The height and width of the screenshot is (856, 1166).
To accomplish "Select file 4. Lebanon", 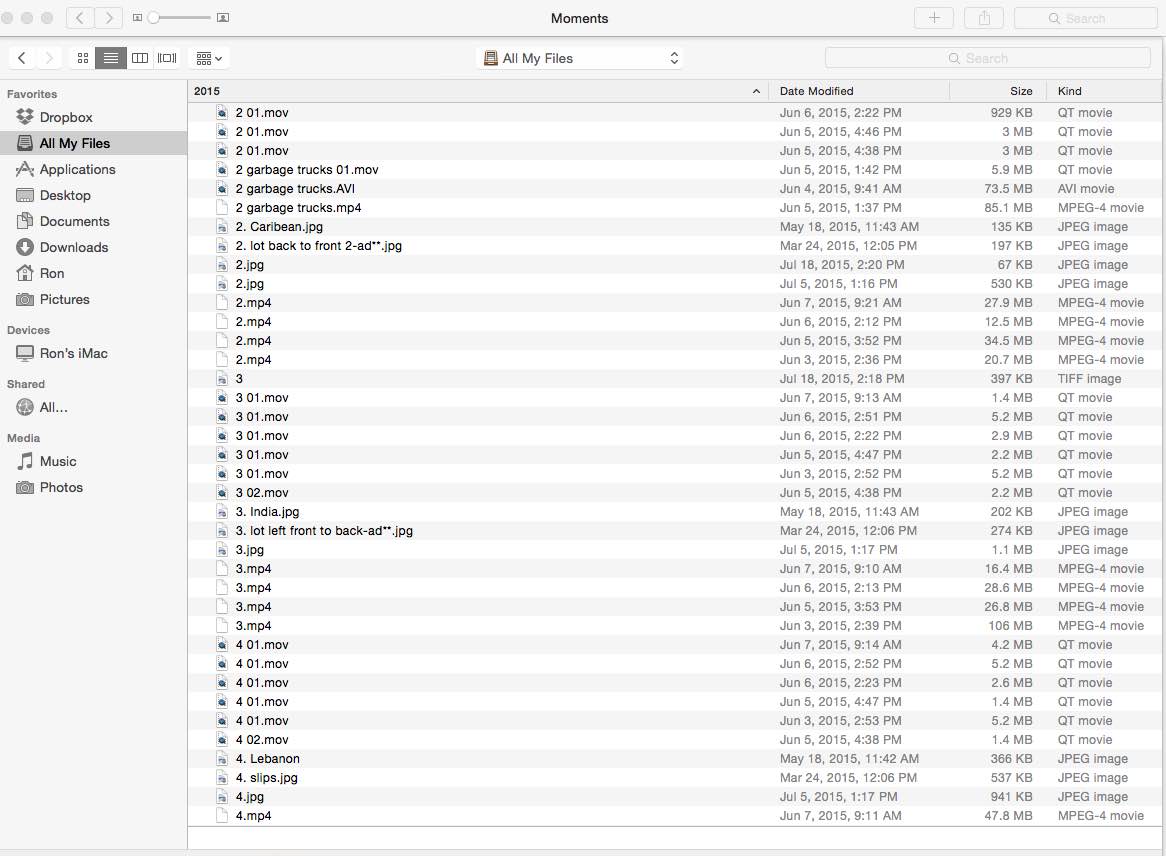I will point(674,759).
